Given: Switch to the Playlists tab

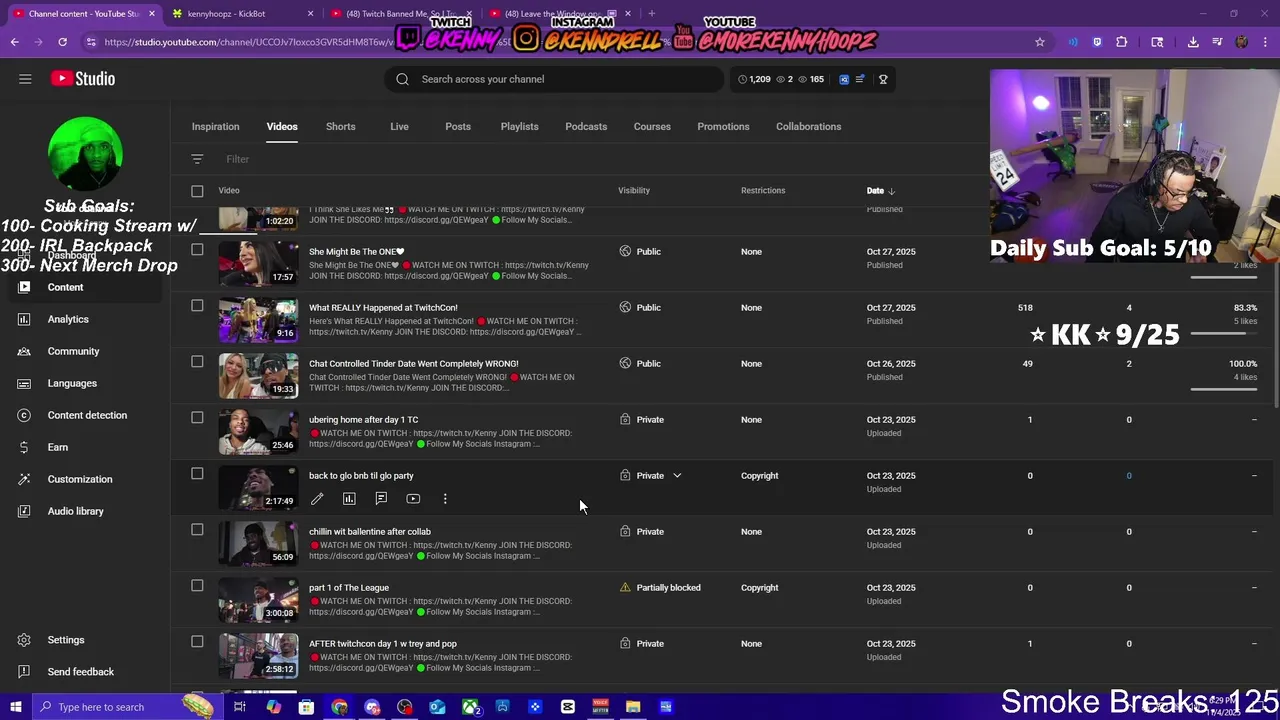Looking at the screenshot, I should (519, 127).
